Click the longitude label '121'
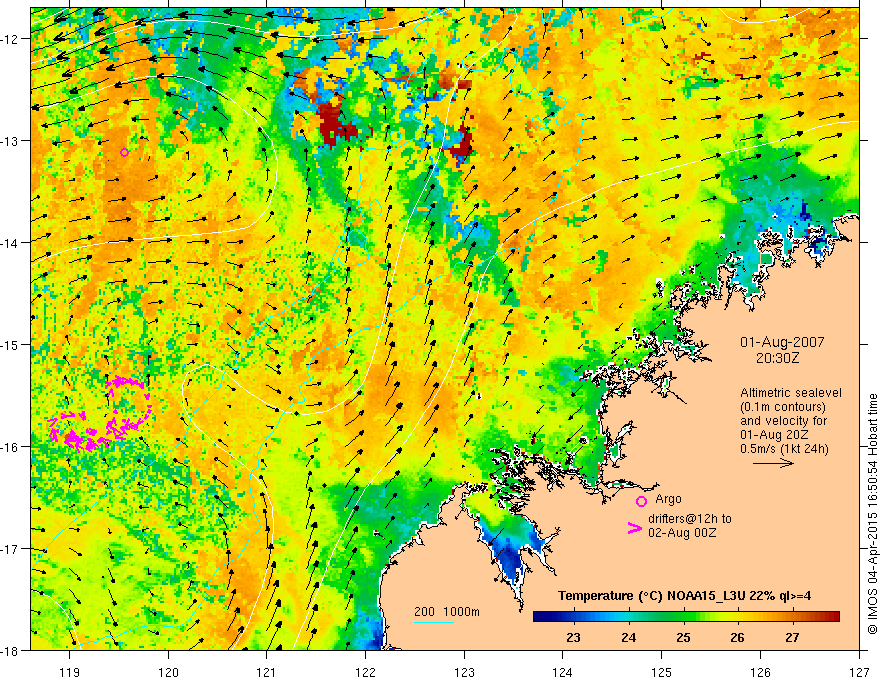 tap(267, 672)
